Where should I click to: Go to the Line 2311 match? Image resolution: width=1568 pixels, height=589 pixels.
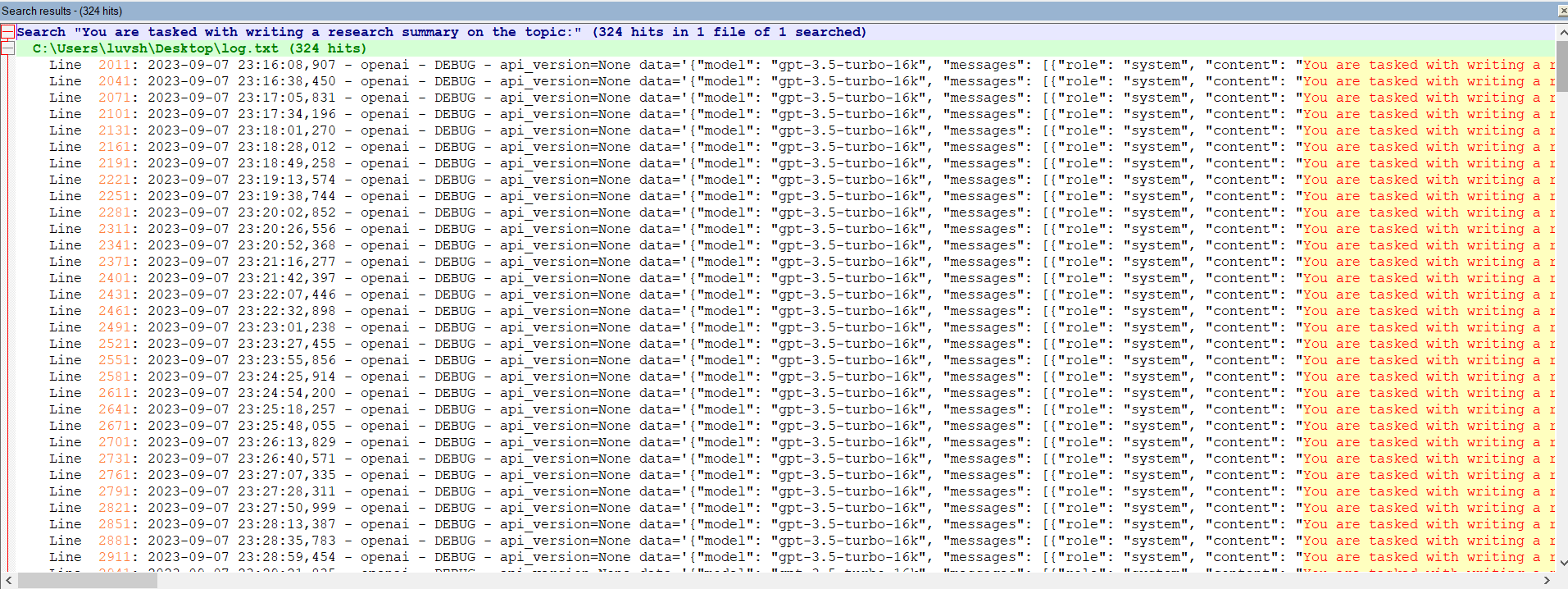pos(785,229)
